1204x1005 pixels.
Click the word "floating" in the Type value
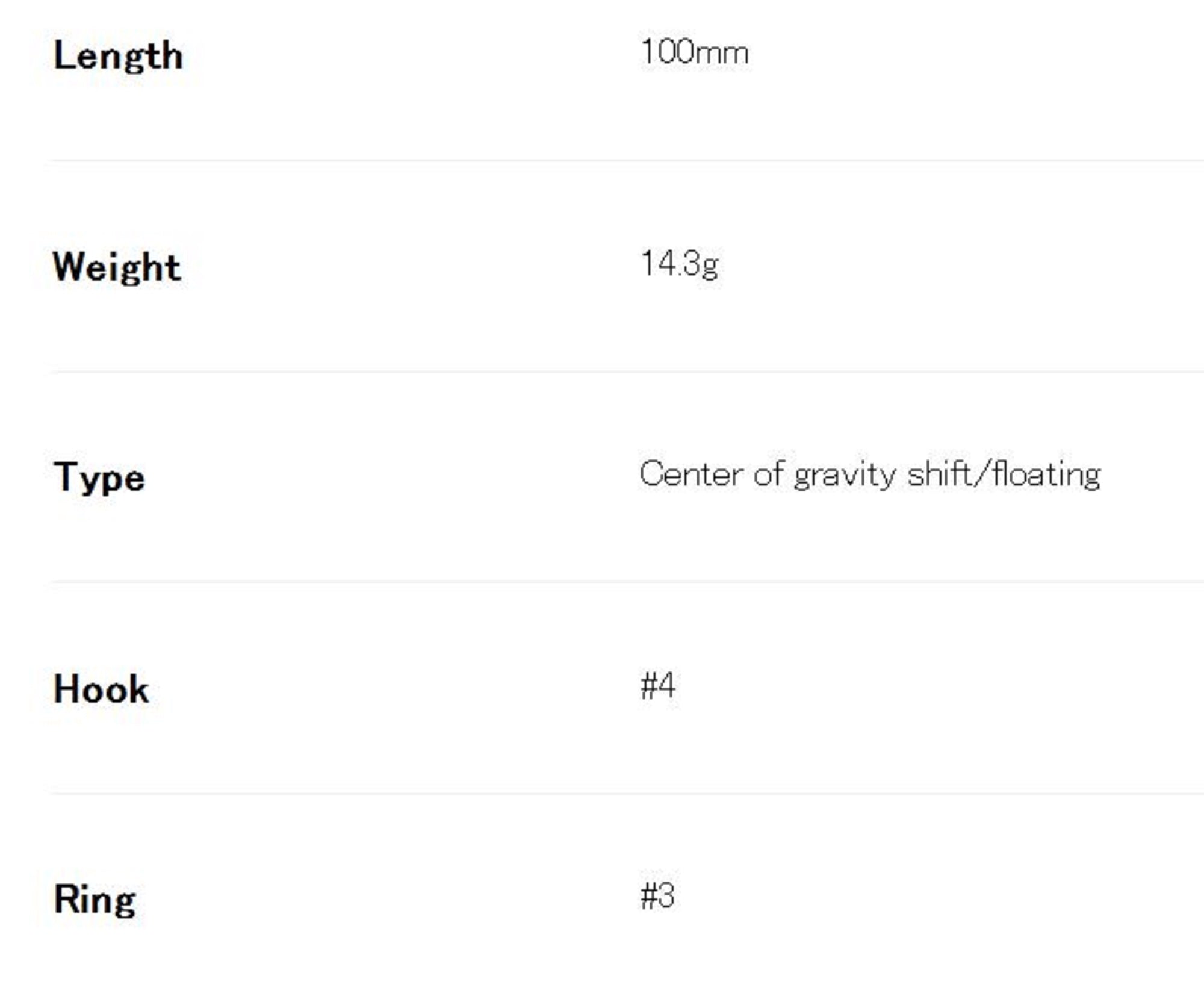[x=1047, y=474]
